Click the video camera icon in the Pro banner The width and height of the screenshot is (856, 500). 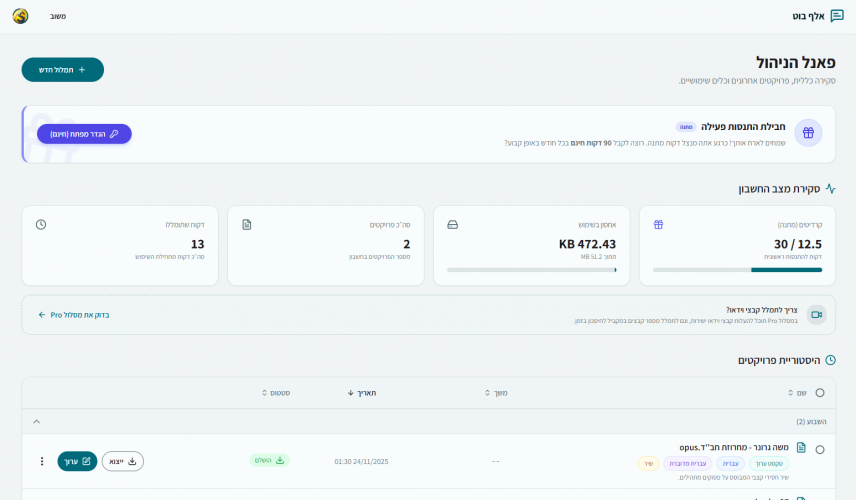coord(816,315)
